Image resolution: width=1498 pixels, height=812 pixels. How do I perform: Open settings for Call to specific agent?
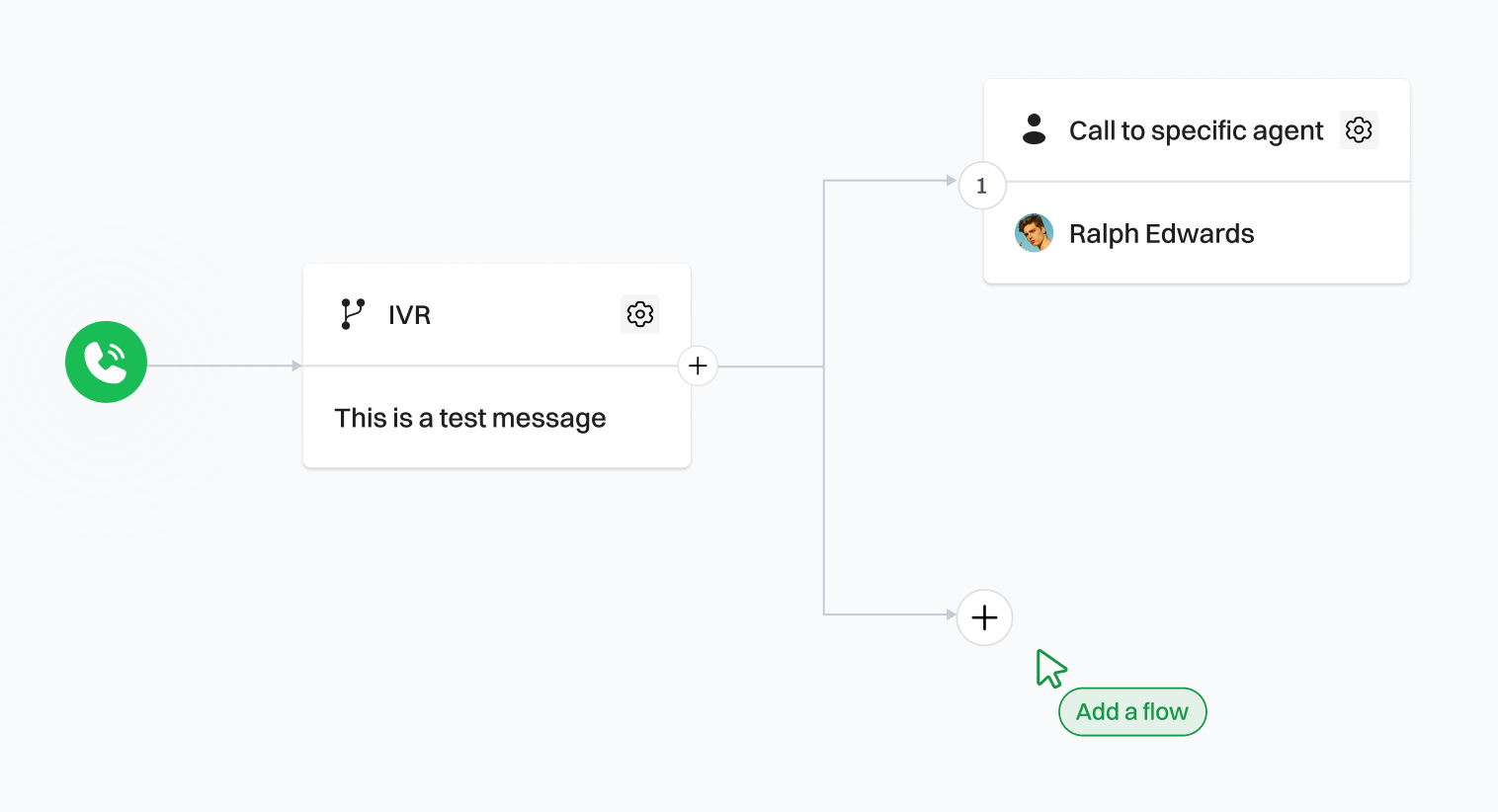click(x=1359, y=129)
